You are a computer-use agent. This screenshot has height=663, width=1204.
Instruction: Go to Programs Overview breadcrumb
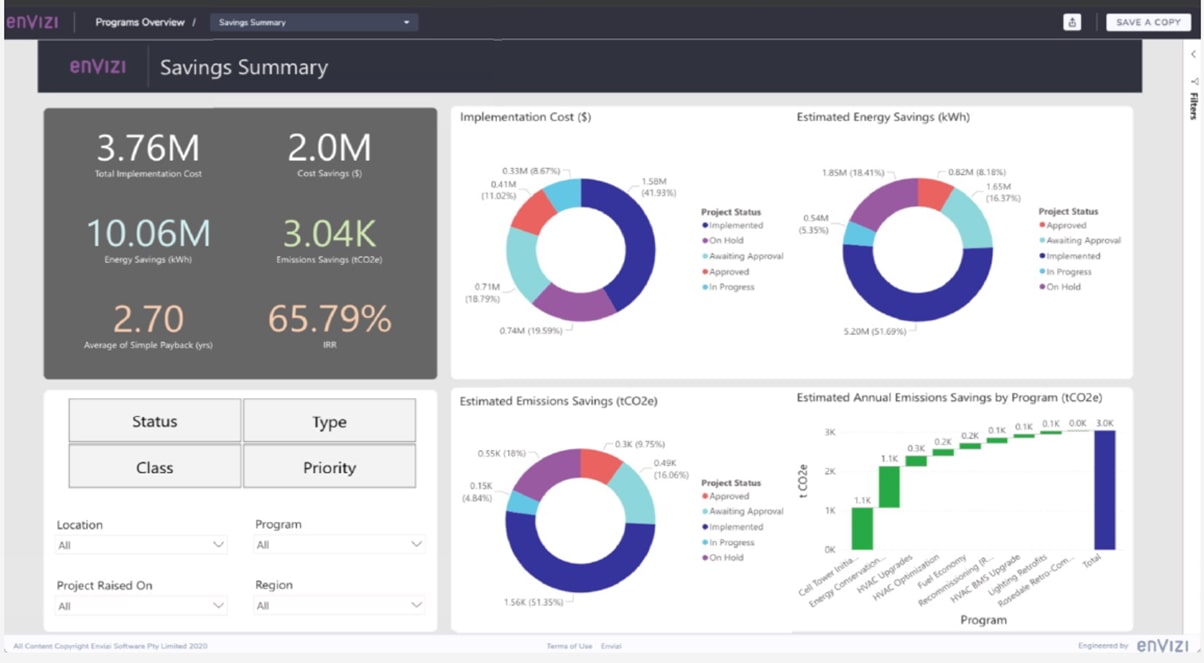(x=140, y=22)
